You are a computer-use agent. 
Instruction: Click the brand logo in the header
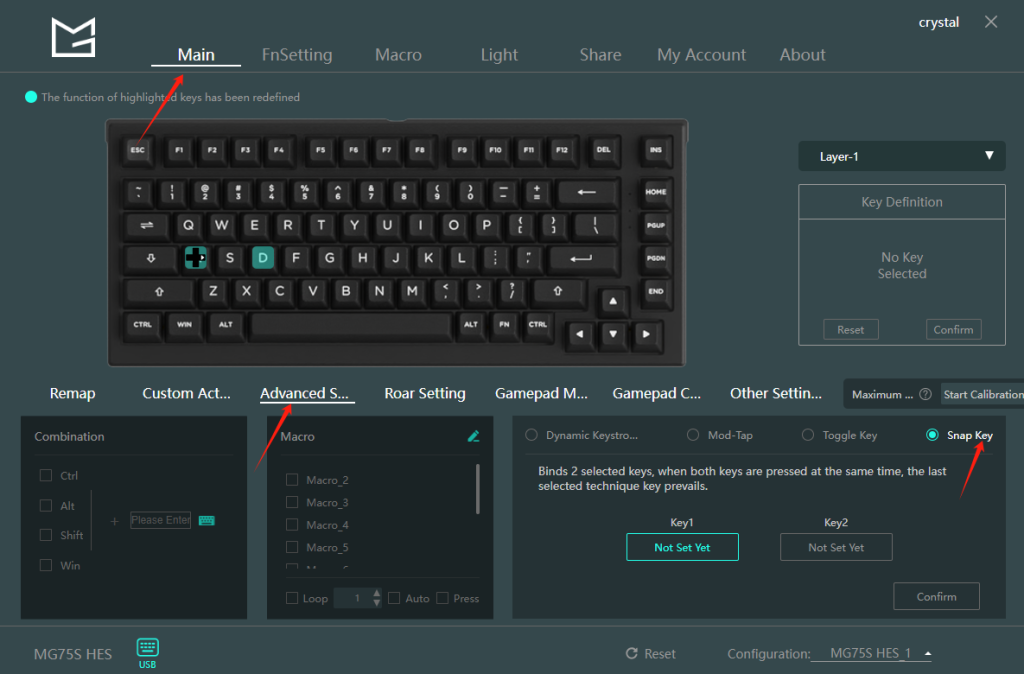click(x=73, y=37)
